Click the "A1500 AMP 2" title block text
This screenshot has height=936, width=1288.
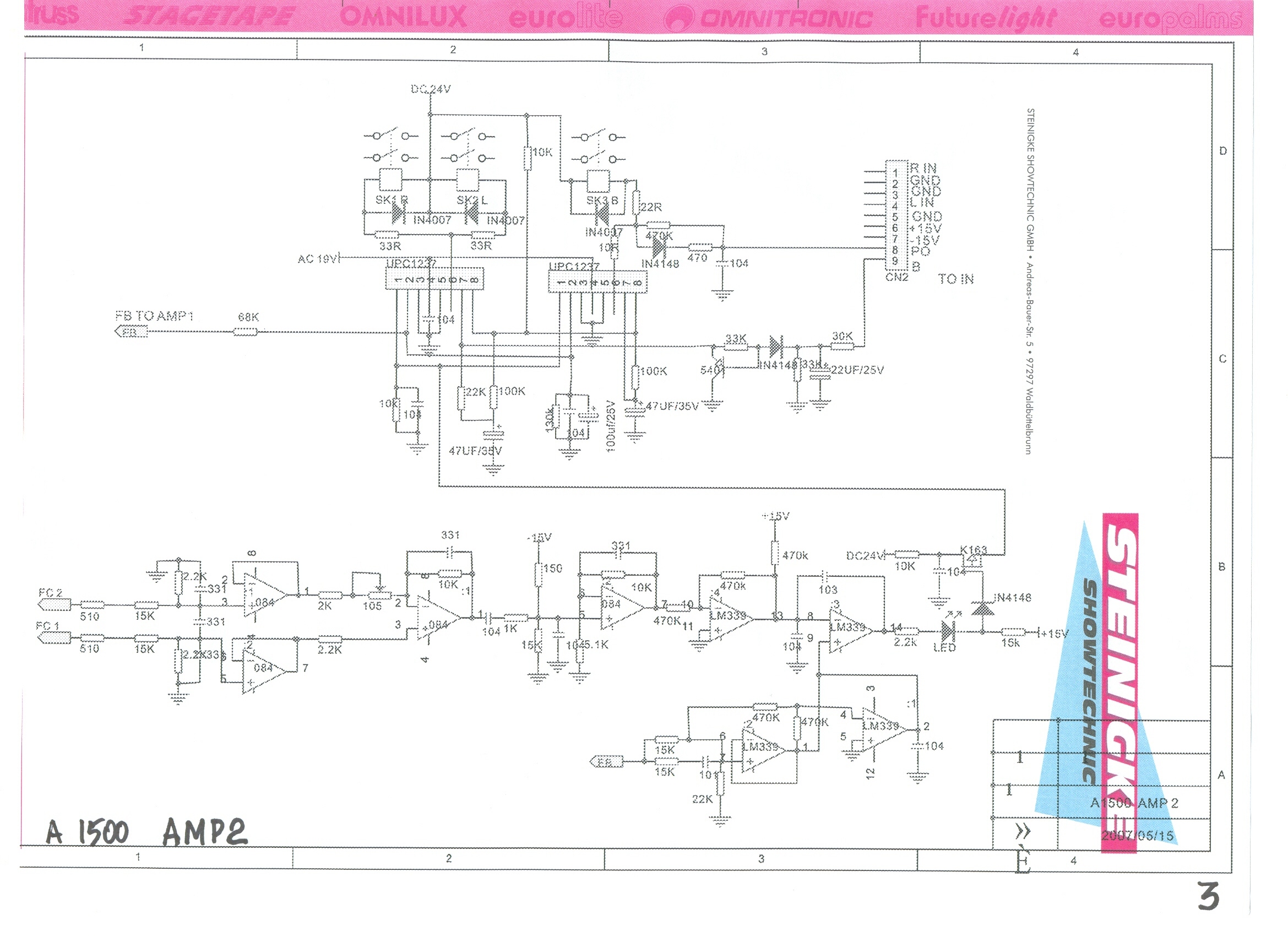point(1134,803)
